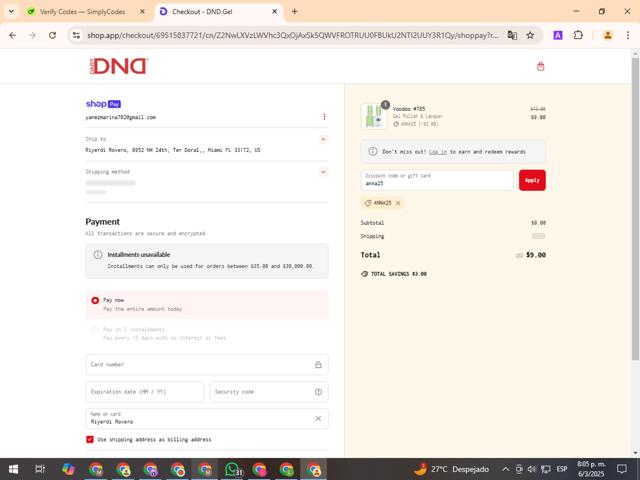This screenshot has height=480, width=640.
Task: Open the account options three-dot menu
Action: pos(324,117)
